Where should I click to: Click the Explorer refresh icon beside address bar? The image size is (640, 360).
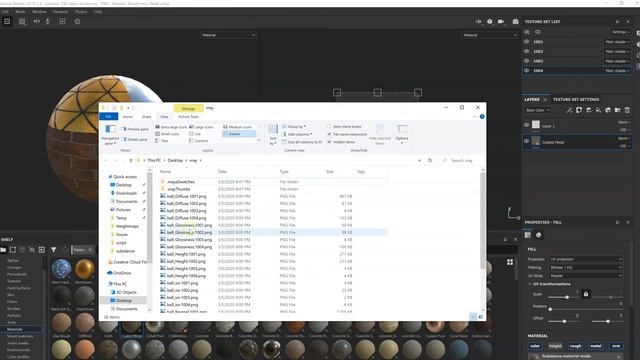(430, 160)
